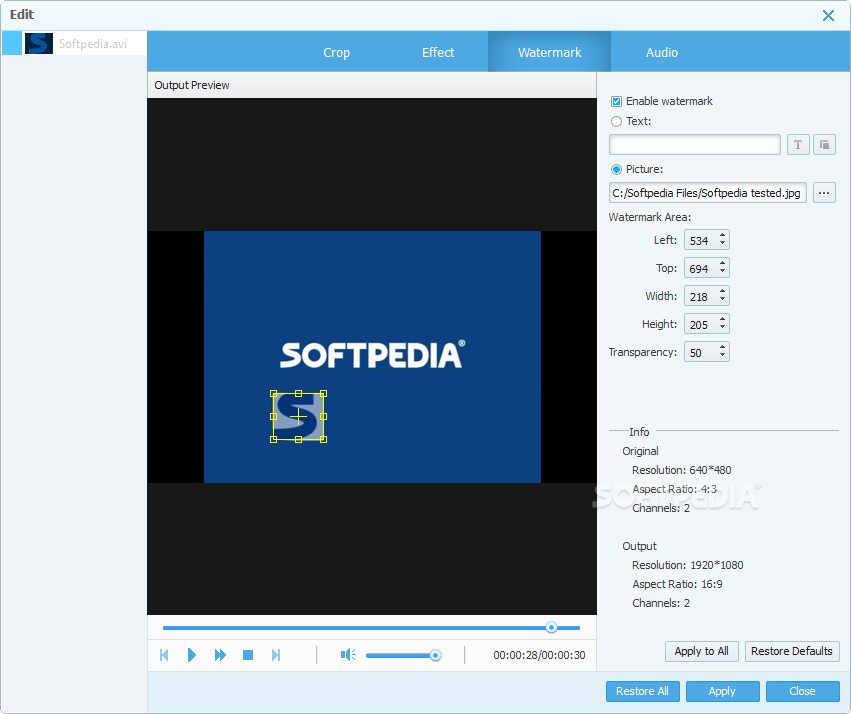The image size is (851, 714).
Task: Click Restore All button
Action: tap(642, 691)
